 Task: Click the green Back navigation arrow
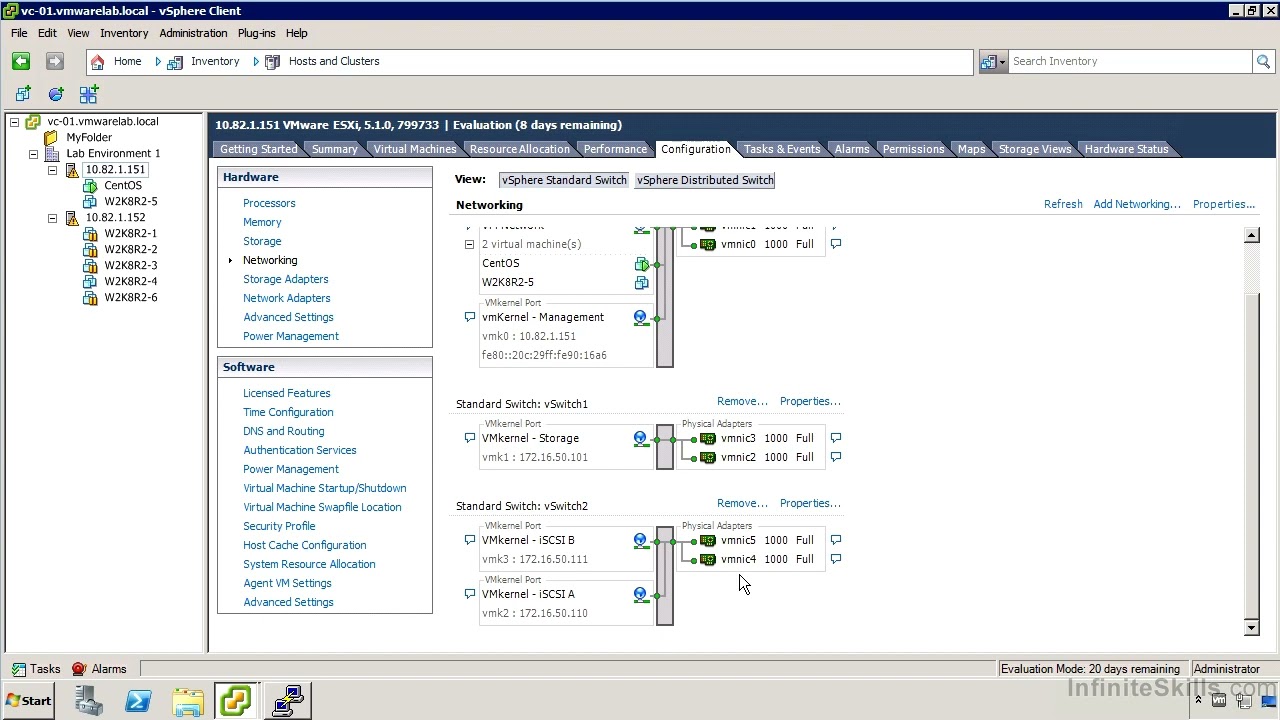pos(21,61)
